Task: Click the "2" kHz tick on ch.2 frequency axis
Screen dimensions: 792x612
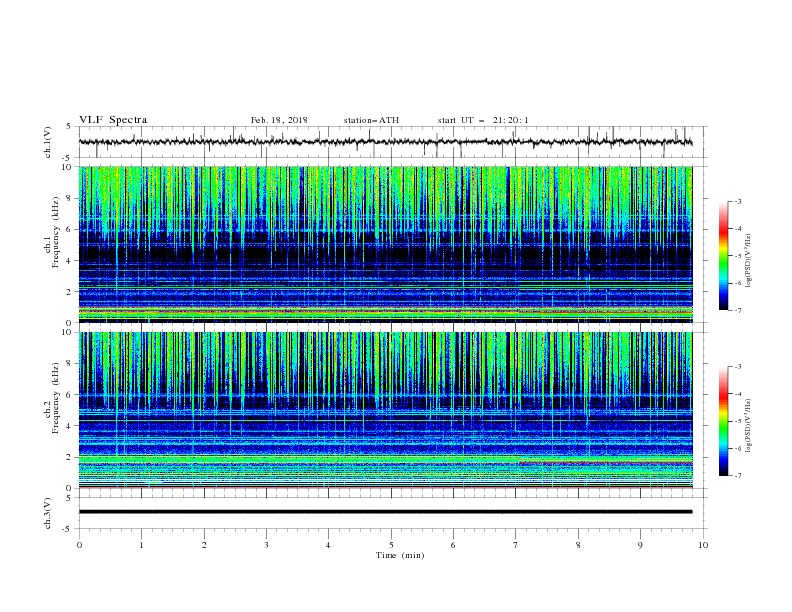Action: [70, 457]
